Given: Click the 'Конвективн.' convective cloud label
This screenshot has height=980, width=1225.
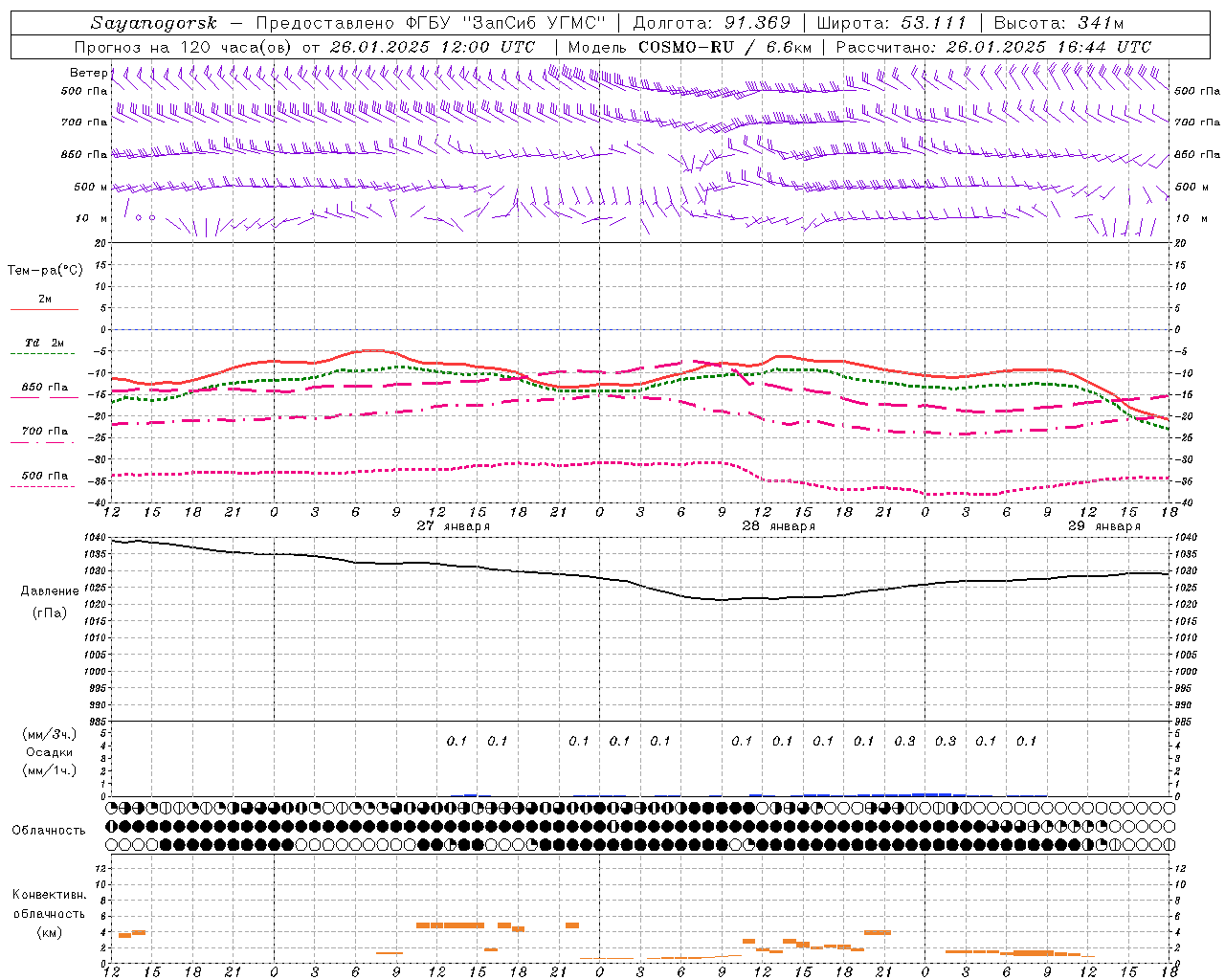Looking at the screenshot, I should coord(49,895).
